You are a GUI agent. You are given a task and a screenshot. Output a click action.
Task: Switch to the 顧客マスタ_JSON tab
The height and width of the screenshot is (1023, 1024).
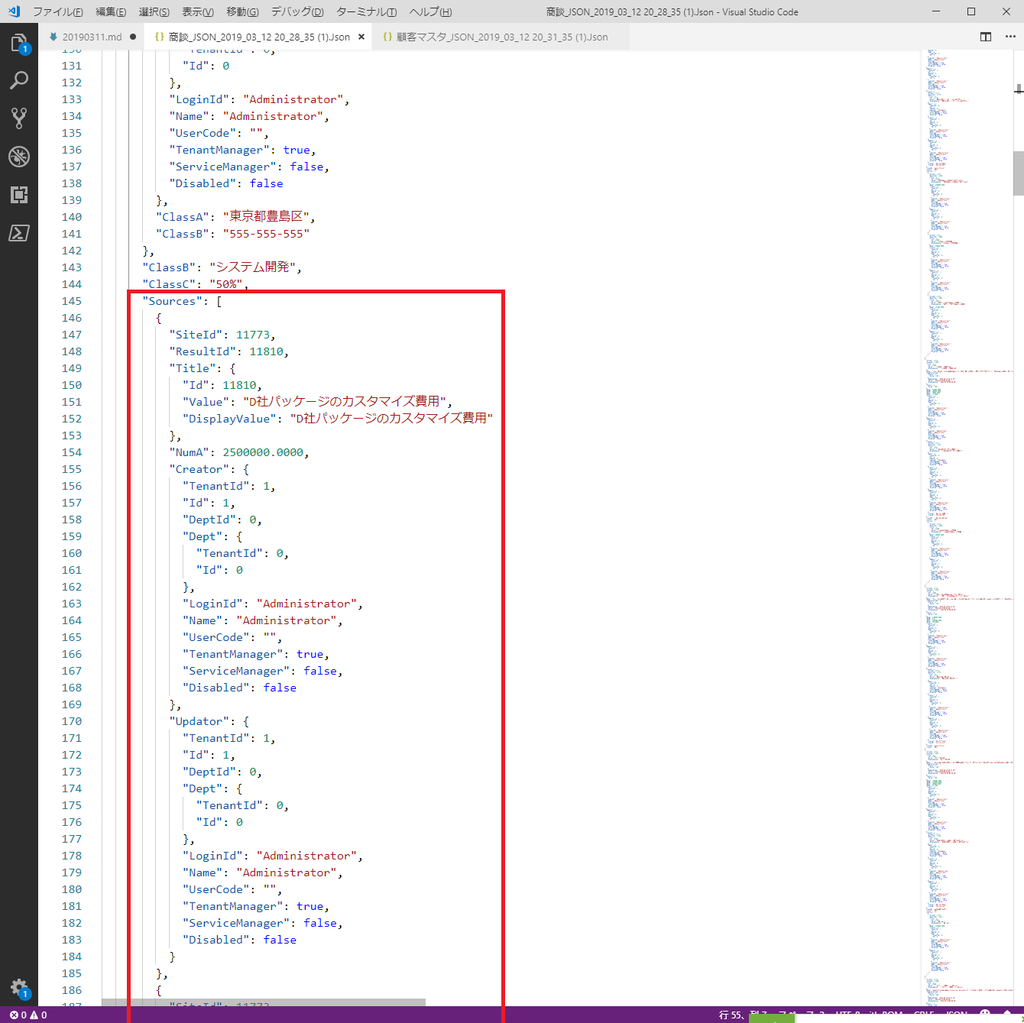[x=502, y=37]
